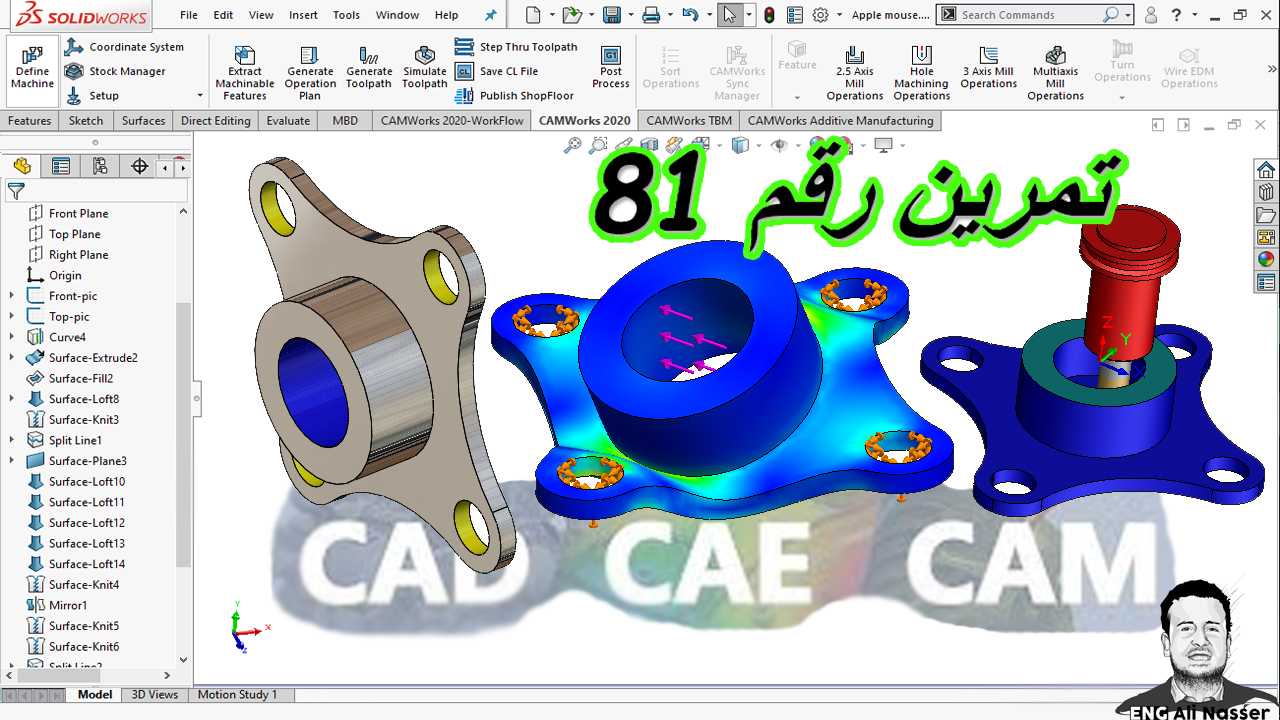This screenshot has height=720, width=1280.
Task: Open the ConfigurationManager tab icon
Action: coord(100,167)
